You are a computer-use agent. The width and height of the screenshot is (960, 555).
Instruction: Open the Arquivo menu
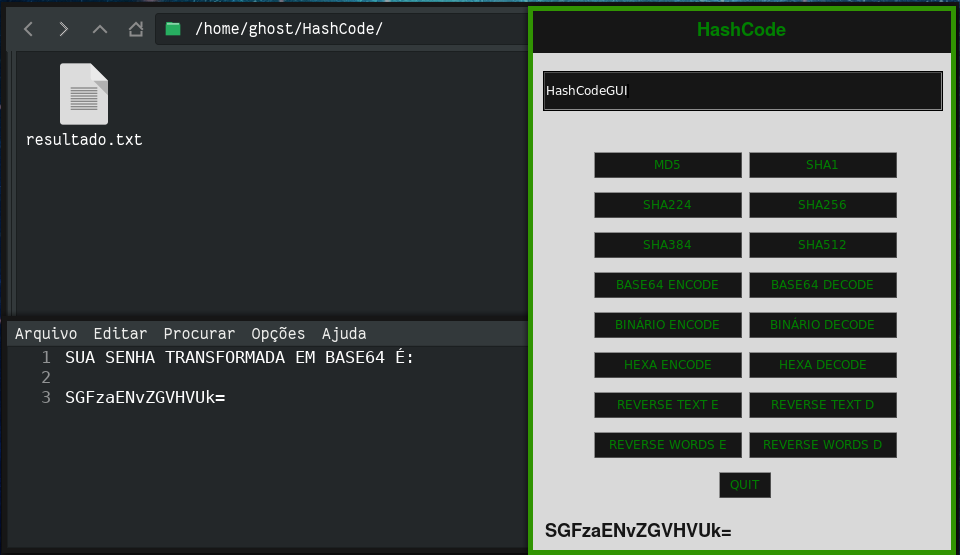46,333
